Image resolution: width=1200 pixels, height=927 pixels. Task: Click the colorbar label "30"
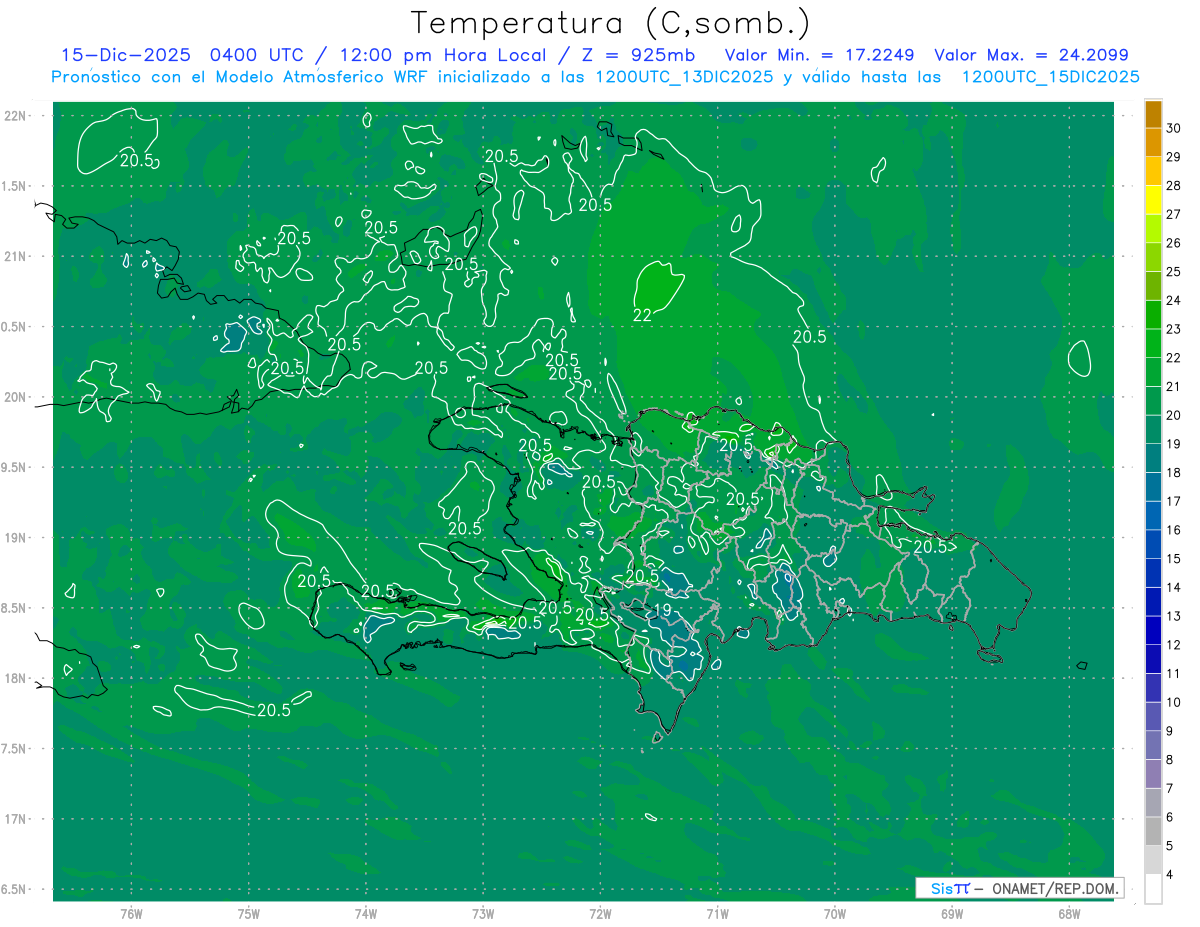(x=1174, y=128)
